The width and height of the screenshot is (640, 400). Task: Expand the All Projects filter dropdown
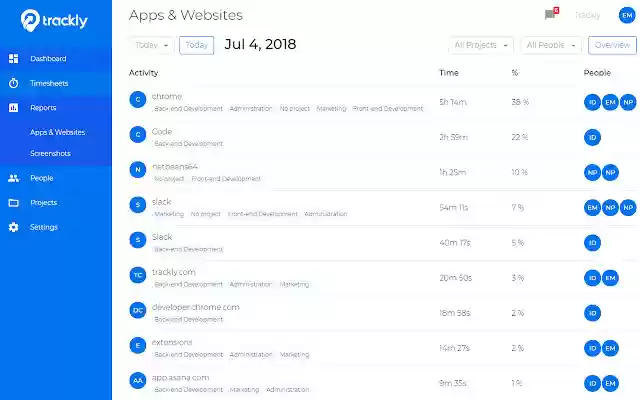[481, 45]
